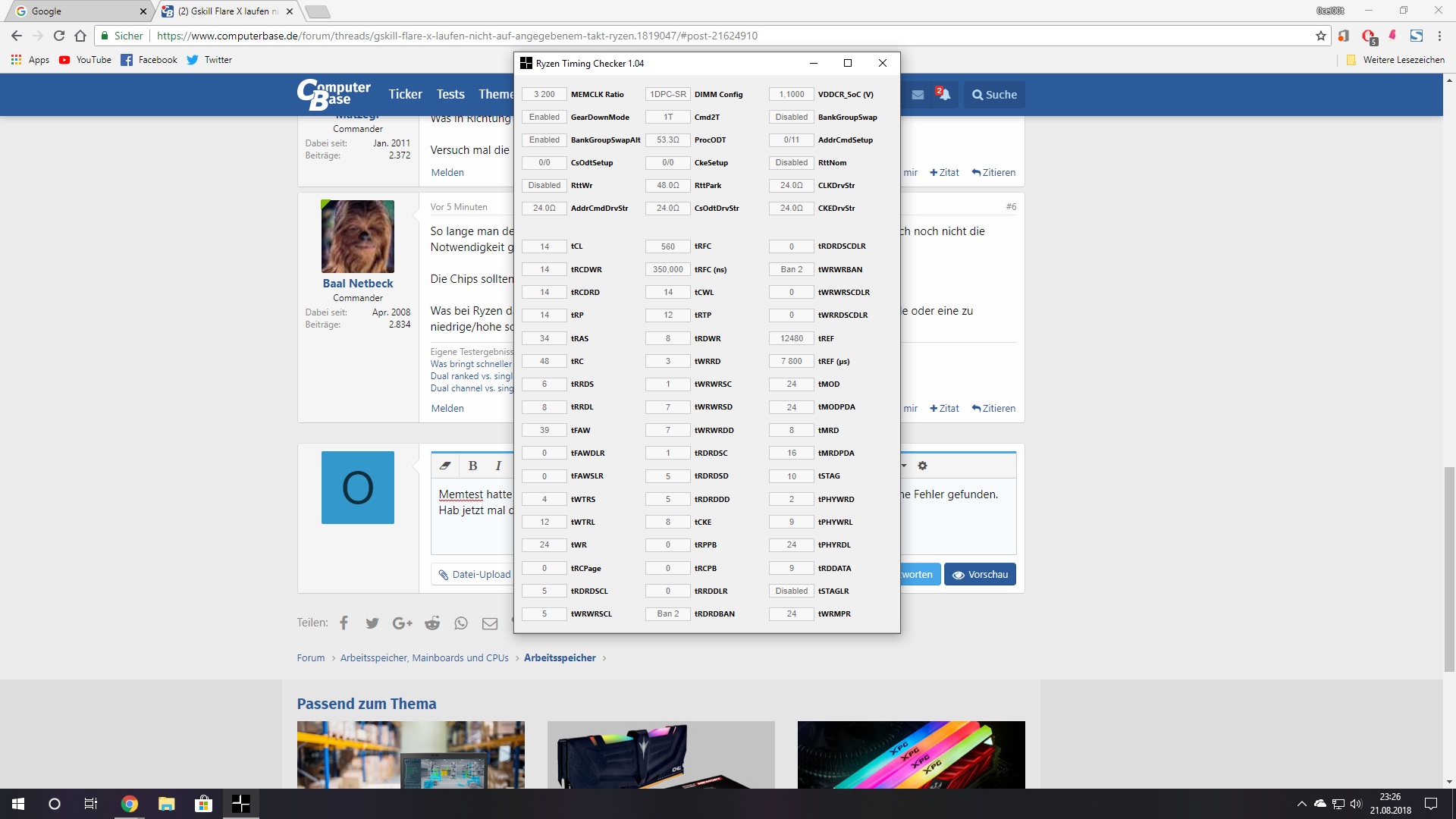Open the Chrome three-dot menu

coord(1439,36)
